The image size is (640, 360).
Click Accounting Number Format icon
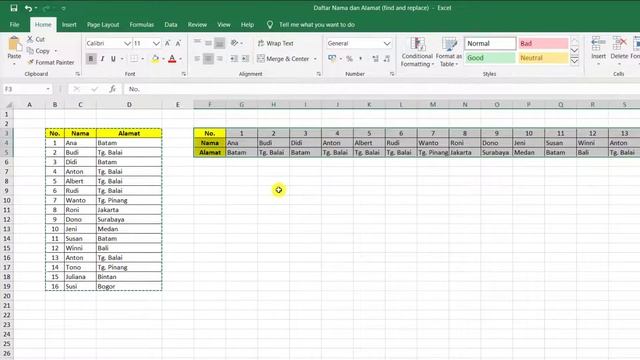(x=332, y=59)
